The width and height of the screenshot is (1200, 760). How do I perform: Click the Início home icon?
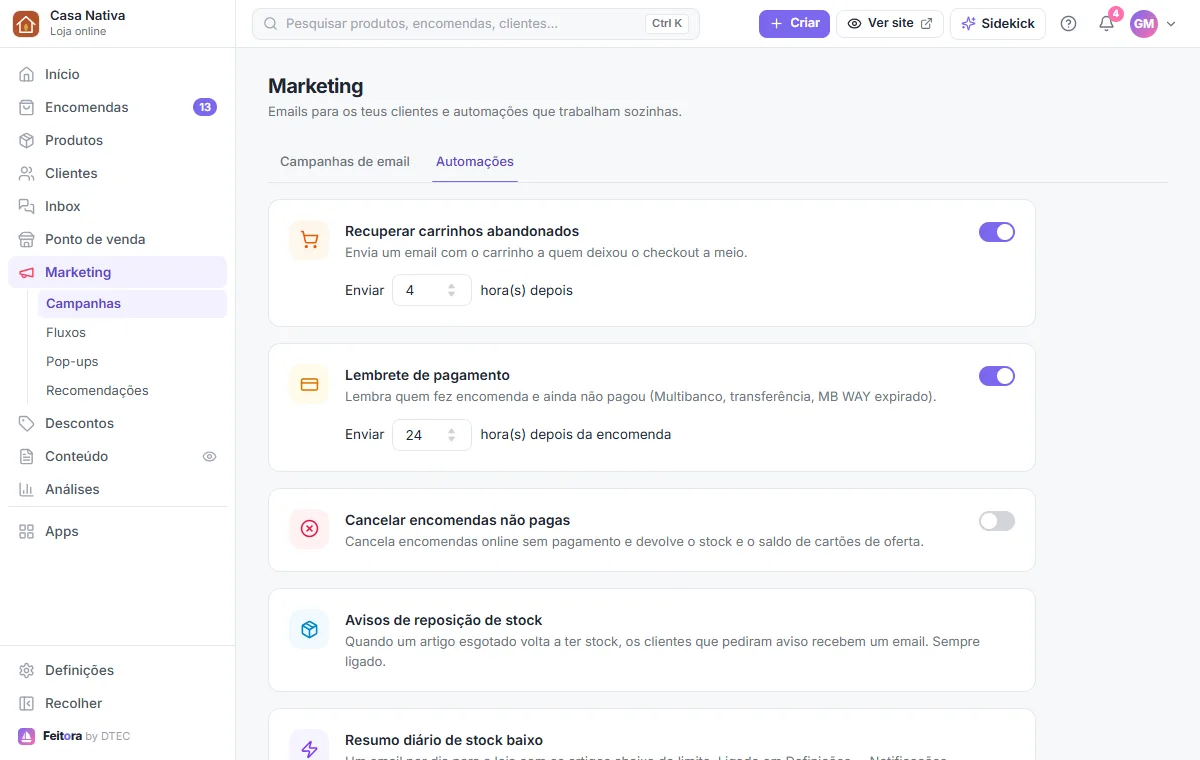pos(27,74)
